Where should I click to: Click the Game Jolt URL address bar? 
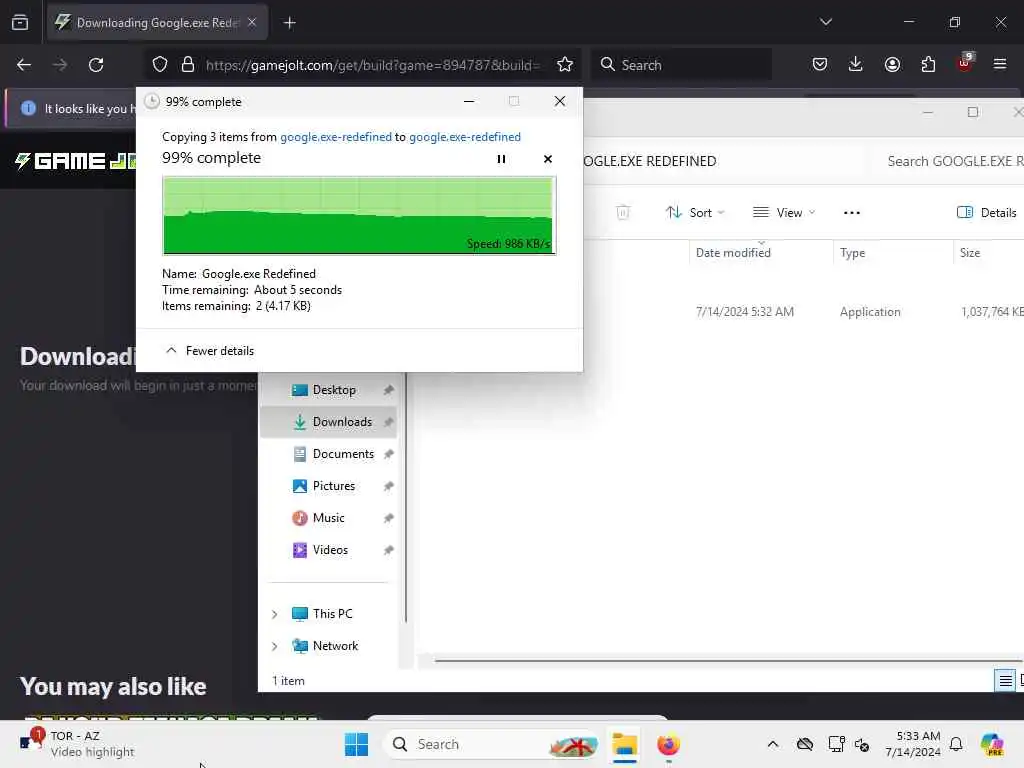[x=372, y=65]
